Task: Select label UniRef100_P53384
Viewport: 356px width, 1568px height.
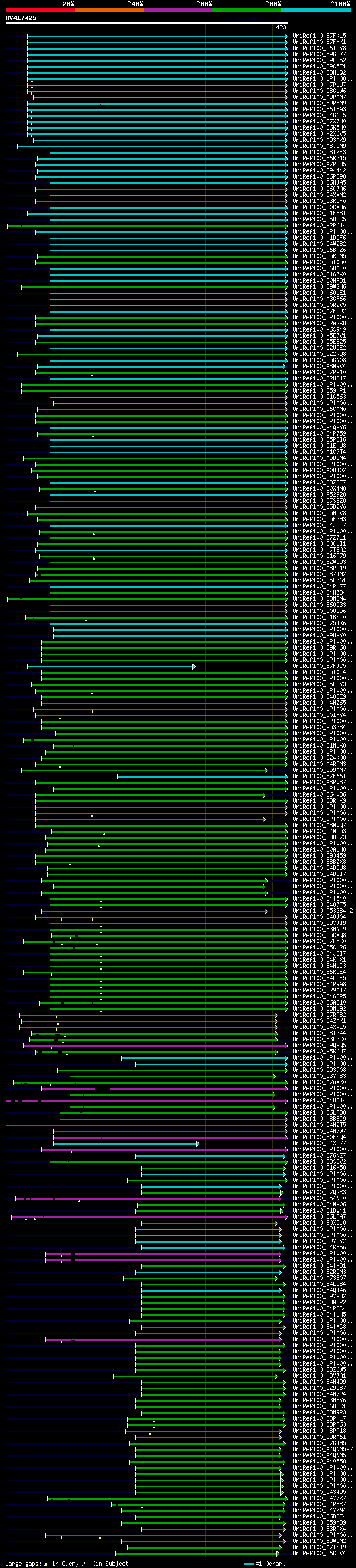Action: click(x=319, y=728)
